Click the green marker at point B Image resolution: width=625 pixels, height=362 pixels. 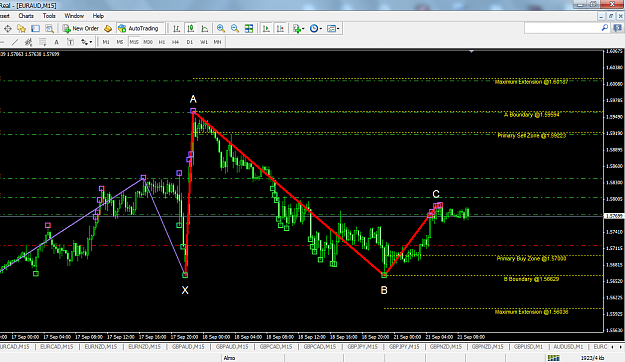pos(384,275)
